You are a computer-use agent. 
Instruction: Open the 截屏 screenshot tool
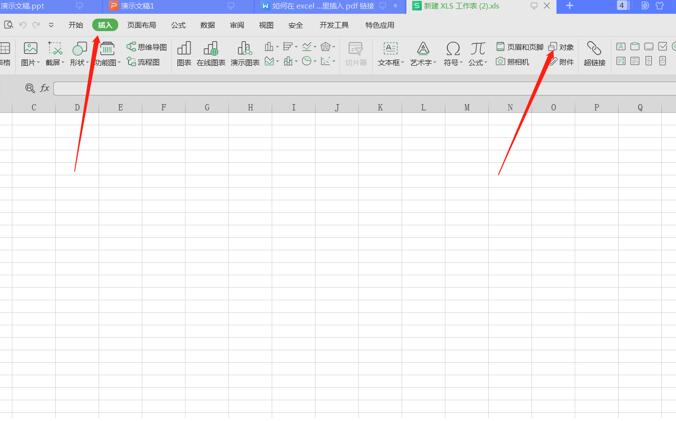pyautogui.click(x=55, y=54)
